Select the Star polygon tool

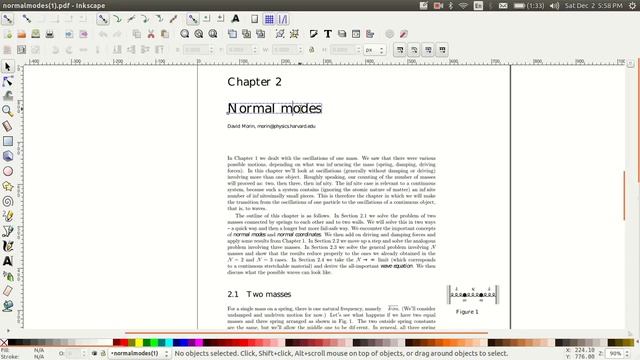[x=7, y=187]
